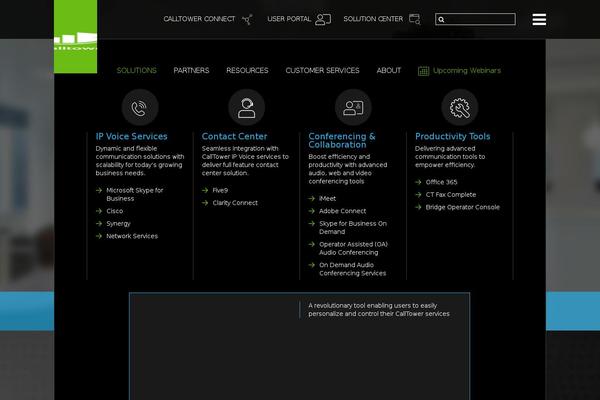Screen dimensions: 600x400
Task: Select Operator Assisted (OA) Audio Conferencing
Action: point(353,248)
